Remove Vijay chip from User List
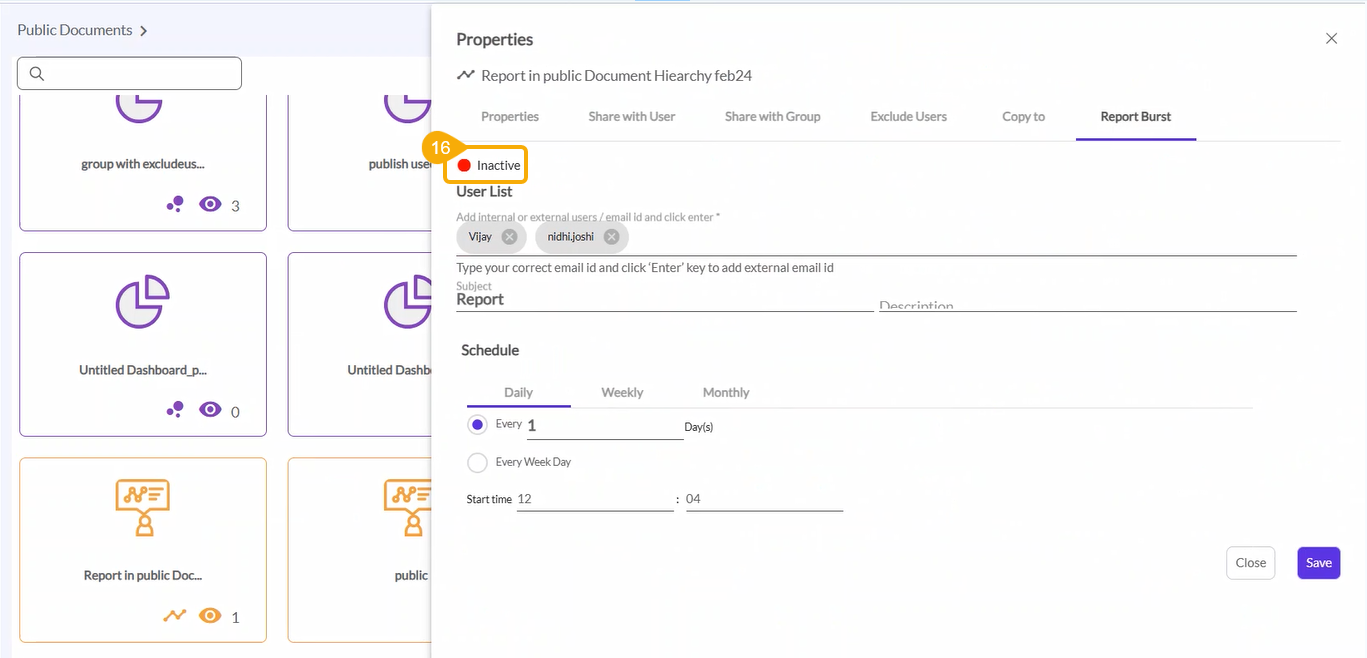Screen dimensions: 1367x658 pos(509,237)
